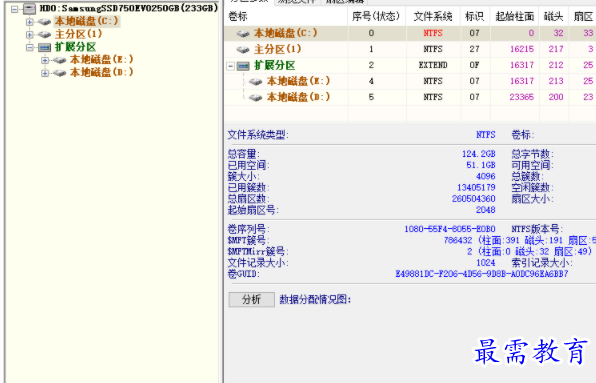Click head value 200 in D: row
Image resolution: width=596 pixels, height=383 pixels.
pyautogui.click(x=556, y=97)
